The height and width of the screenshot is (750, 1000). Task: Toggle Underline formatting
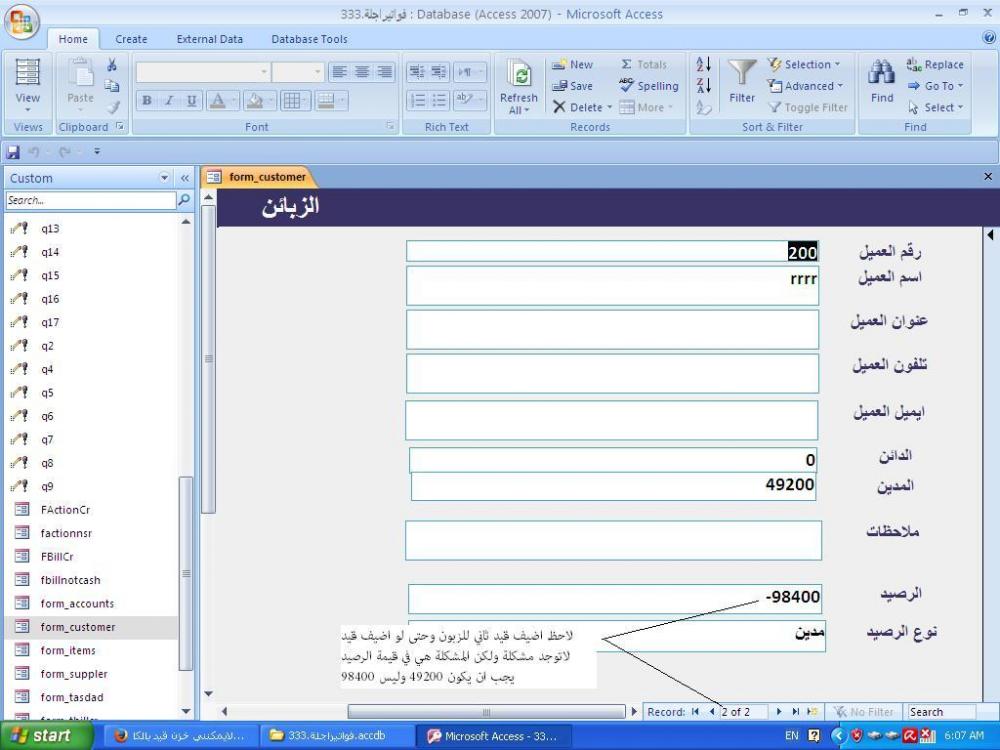click(191, 100)
